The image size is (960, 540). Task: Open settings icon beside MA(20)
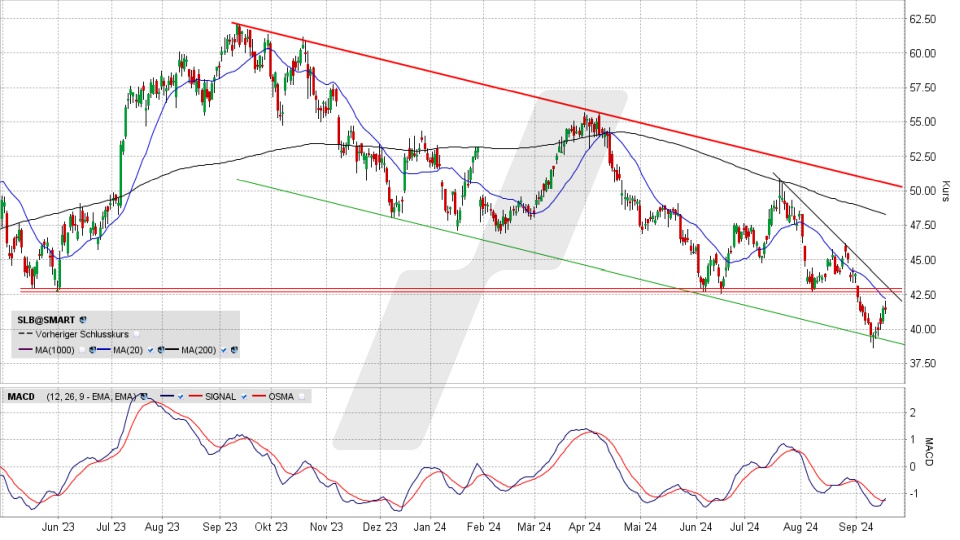tap(160, 350)
